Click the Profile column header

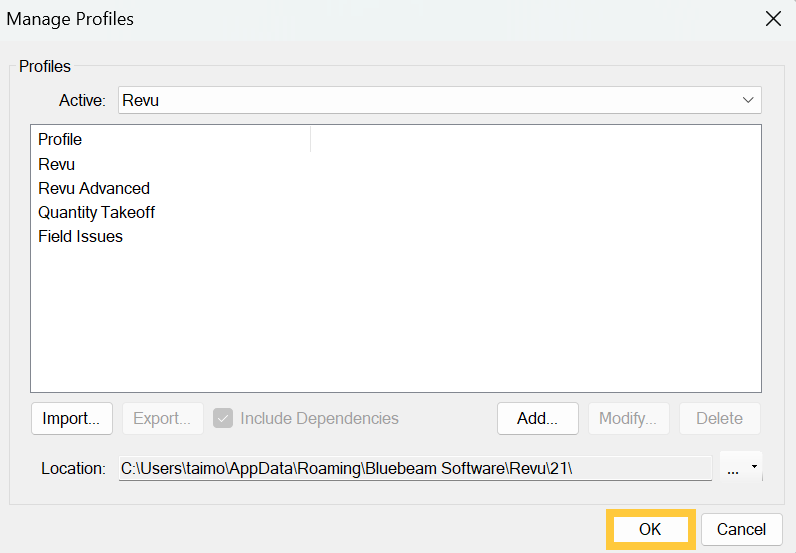click(172, 139)
